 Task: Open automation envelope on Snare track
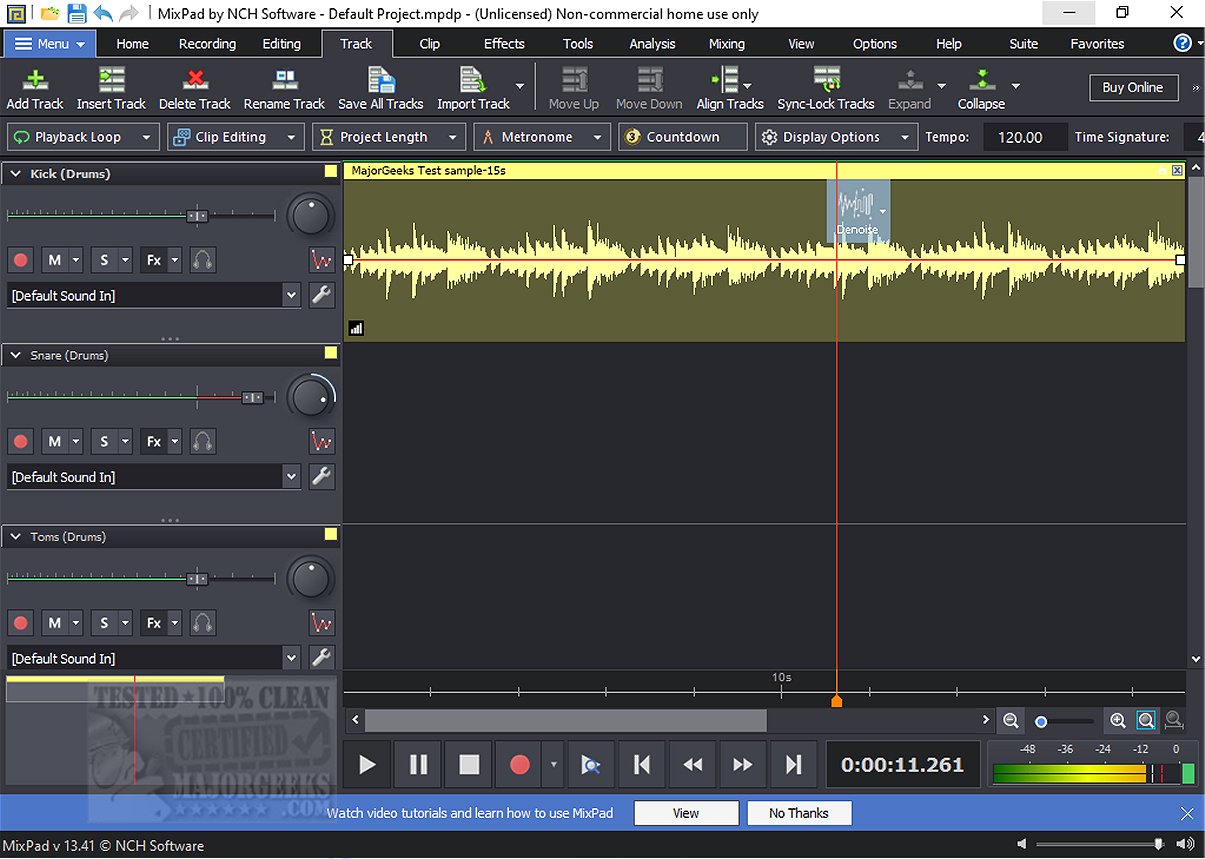(x=322, y=441)
